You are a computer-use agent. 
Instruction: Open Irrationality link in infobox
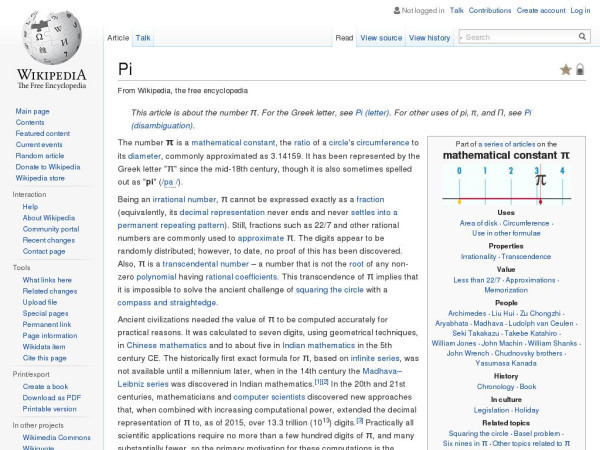pyautogui.click(x=478, y=256)
